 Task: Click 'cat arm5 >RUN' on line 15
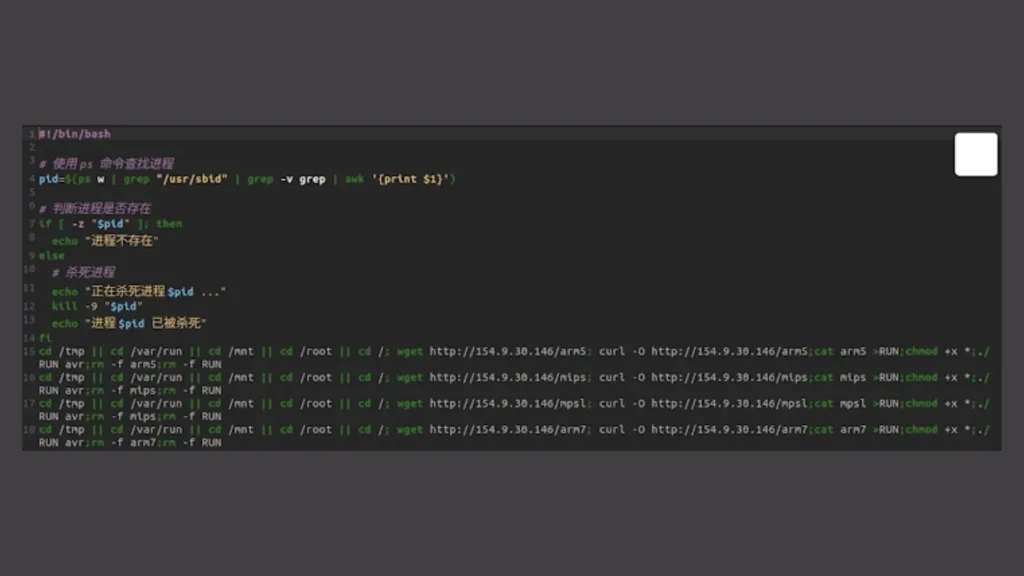[856, 351]
